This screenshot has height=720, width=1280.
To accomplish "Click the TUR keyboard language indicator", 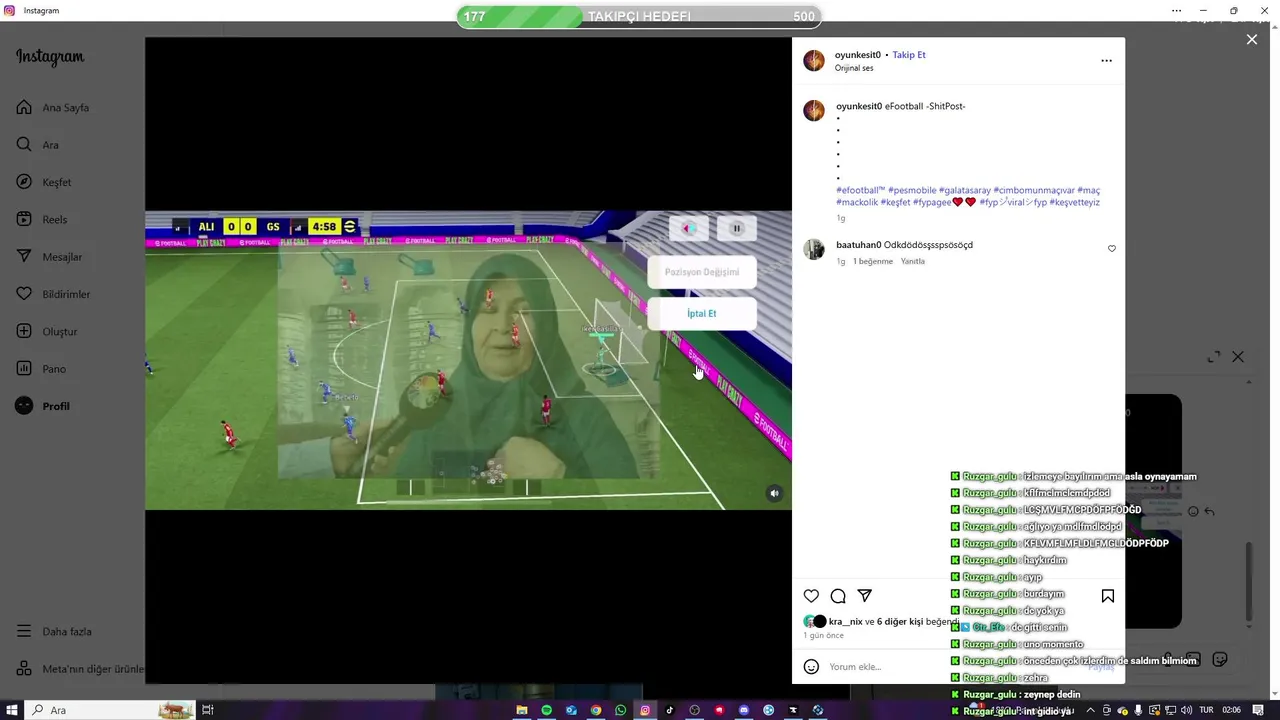I will pos(1206,710).
